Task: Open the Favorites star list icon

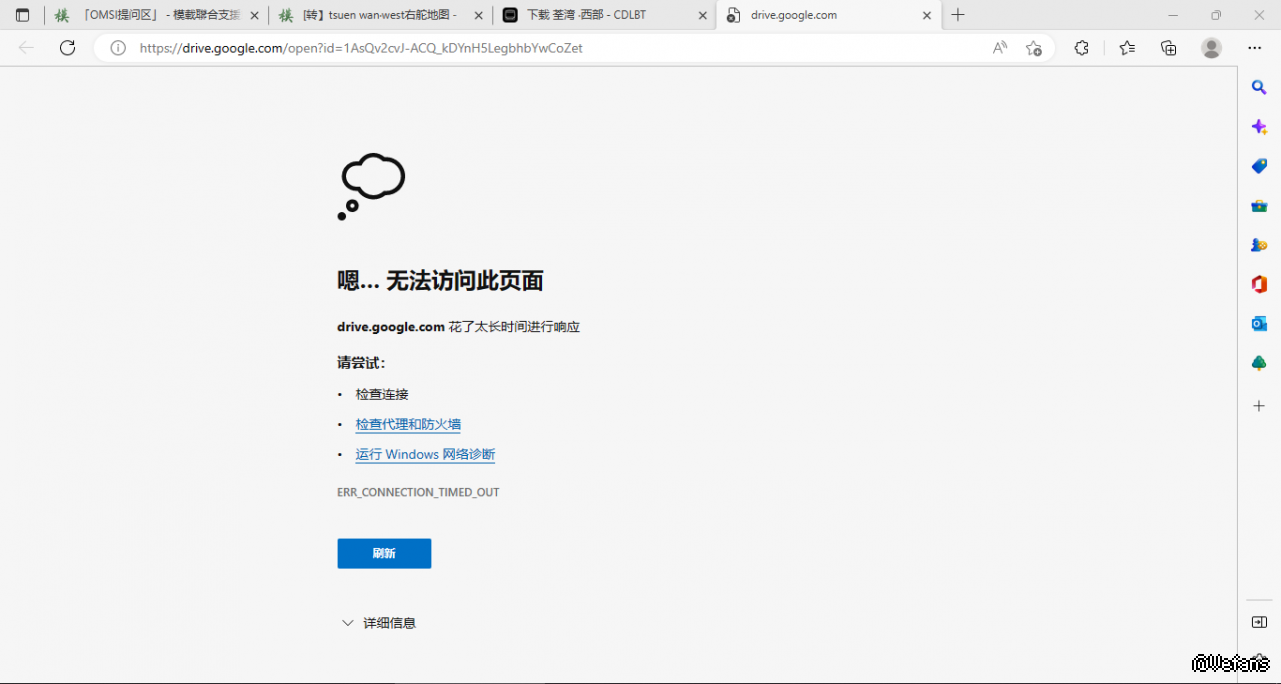Action: (x=1127, y=48)
